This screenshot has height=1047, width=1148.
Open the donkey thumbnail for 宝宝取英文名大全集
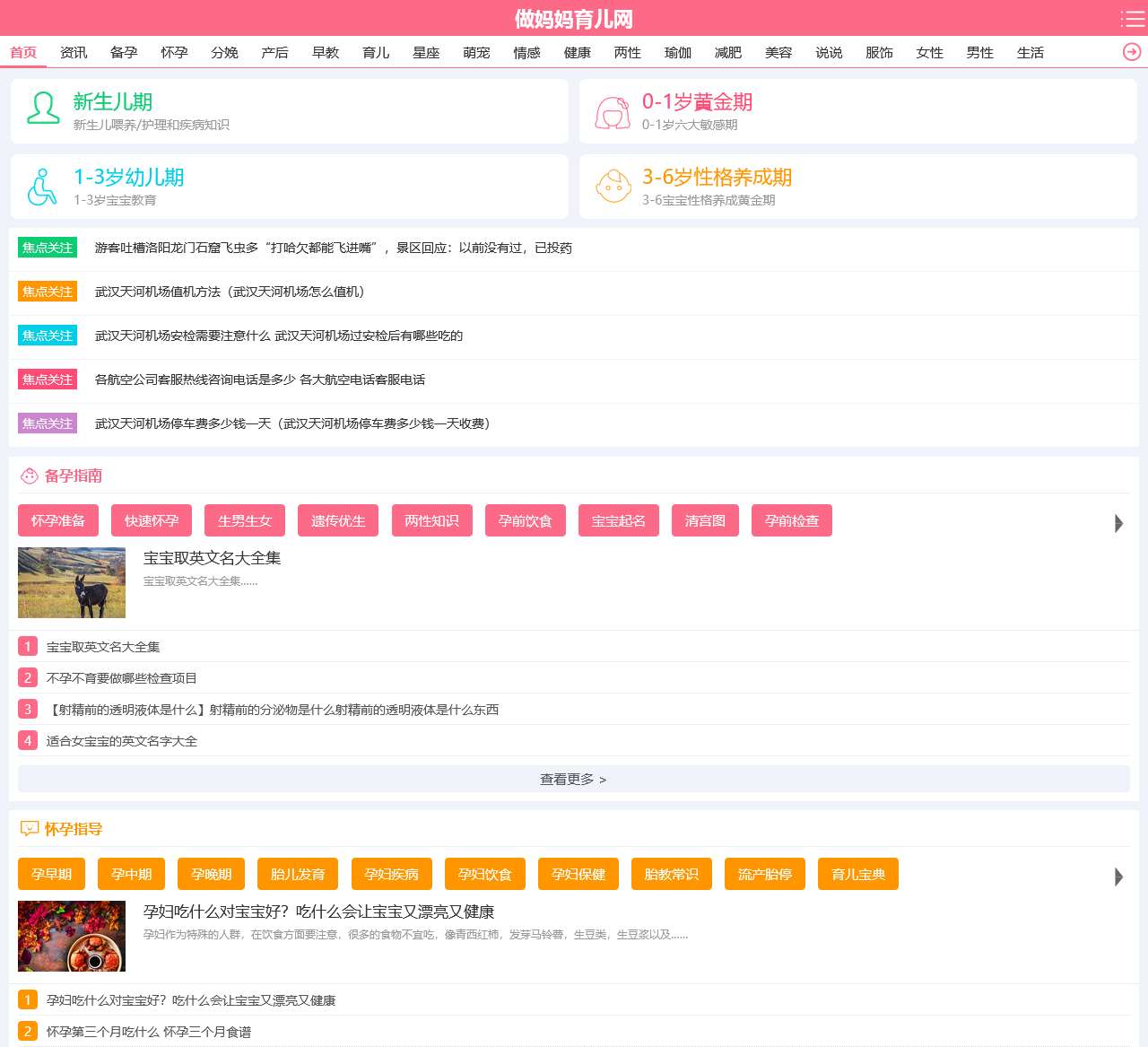tap(72, 582)
